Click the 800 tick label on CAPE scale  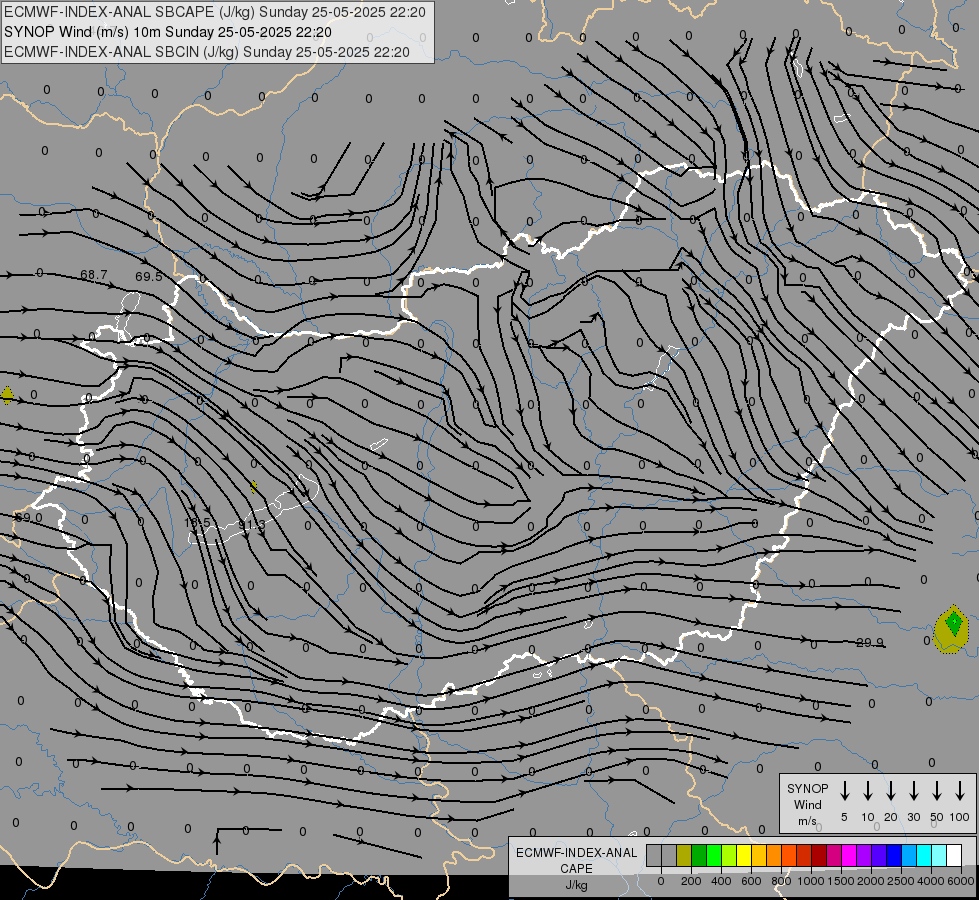(x=781, y=881)
